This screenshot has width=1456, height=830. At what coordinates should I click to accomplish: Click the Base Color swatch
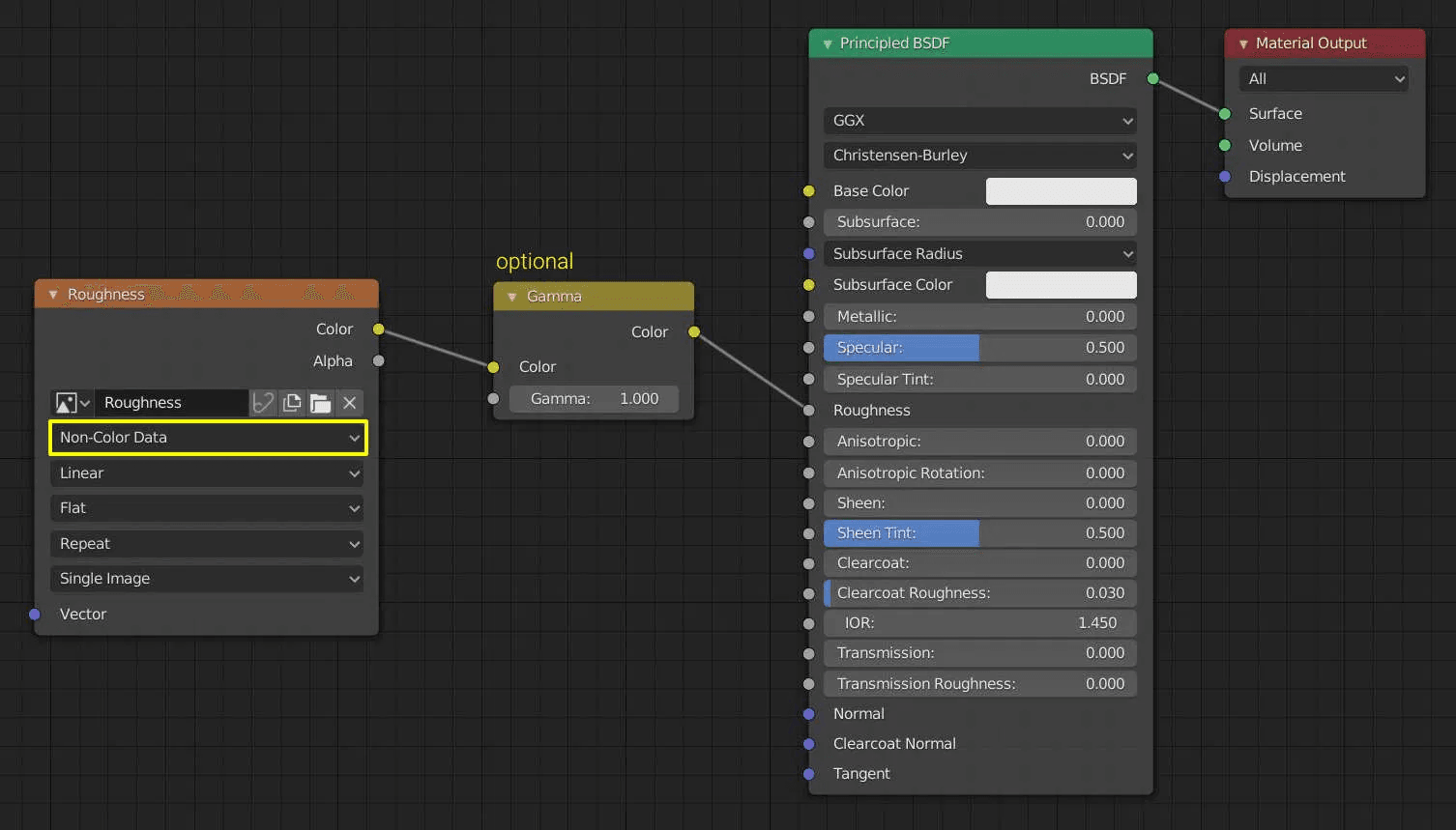(x=1061, y=190)
